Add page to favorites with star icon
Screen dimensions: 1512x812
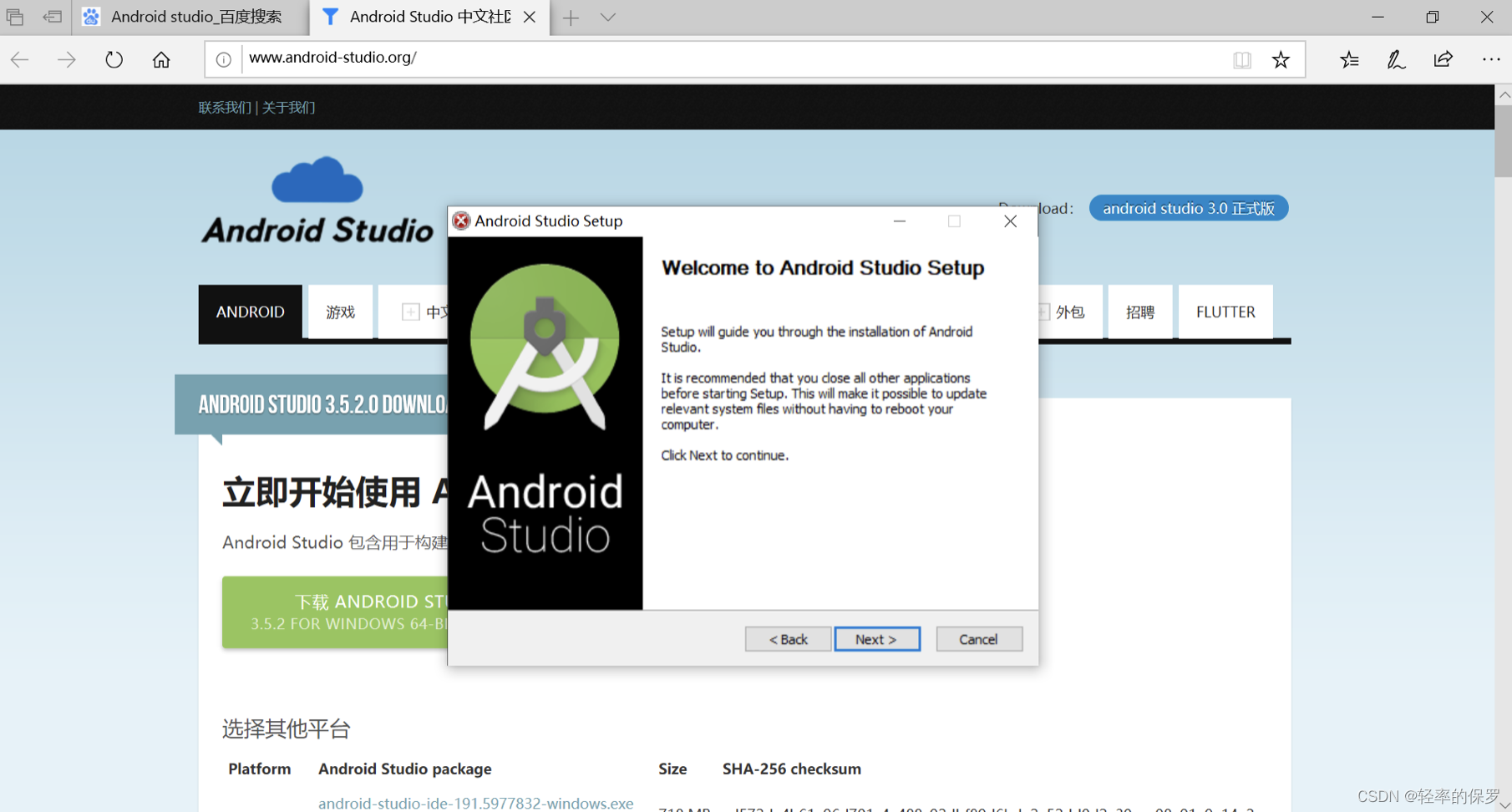coord(1281,59)
